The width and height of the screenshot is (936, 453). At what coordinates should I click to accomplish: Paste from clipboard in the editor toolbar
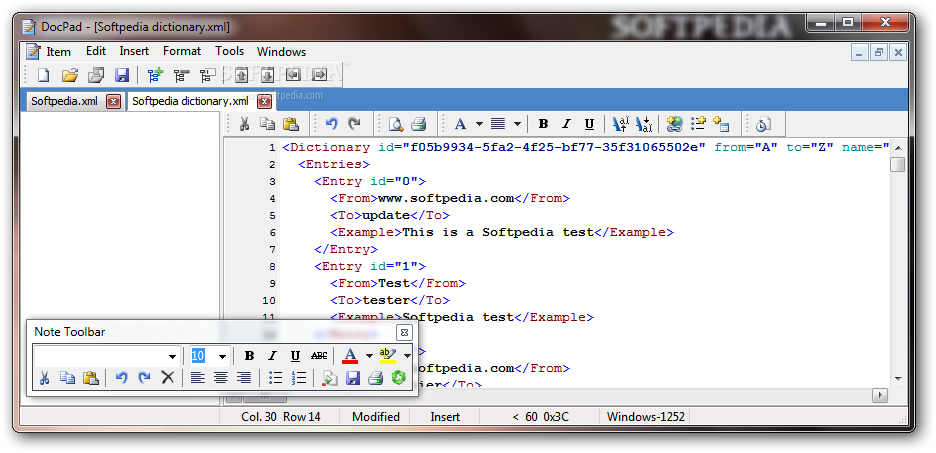click(290, 124)
